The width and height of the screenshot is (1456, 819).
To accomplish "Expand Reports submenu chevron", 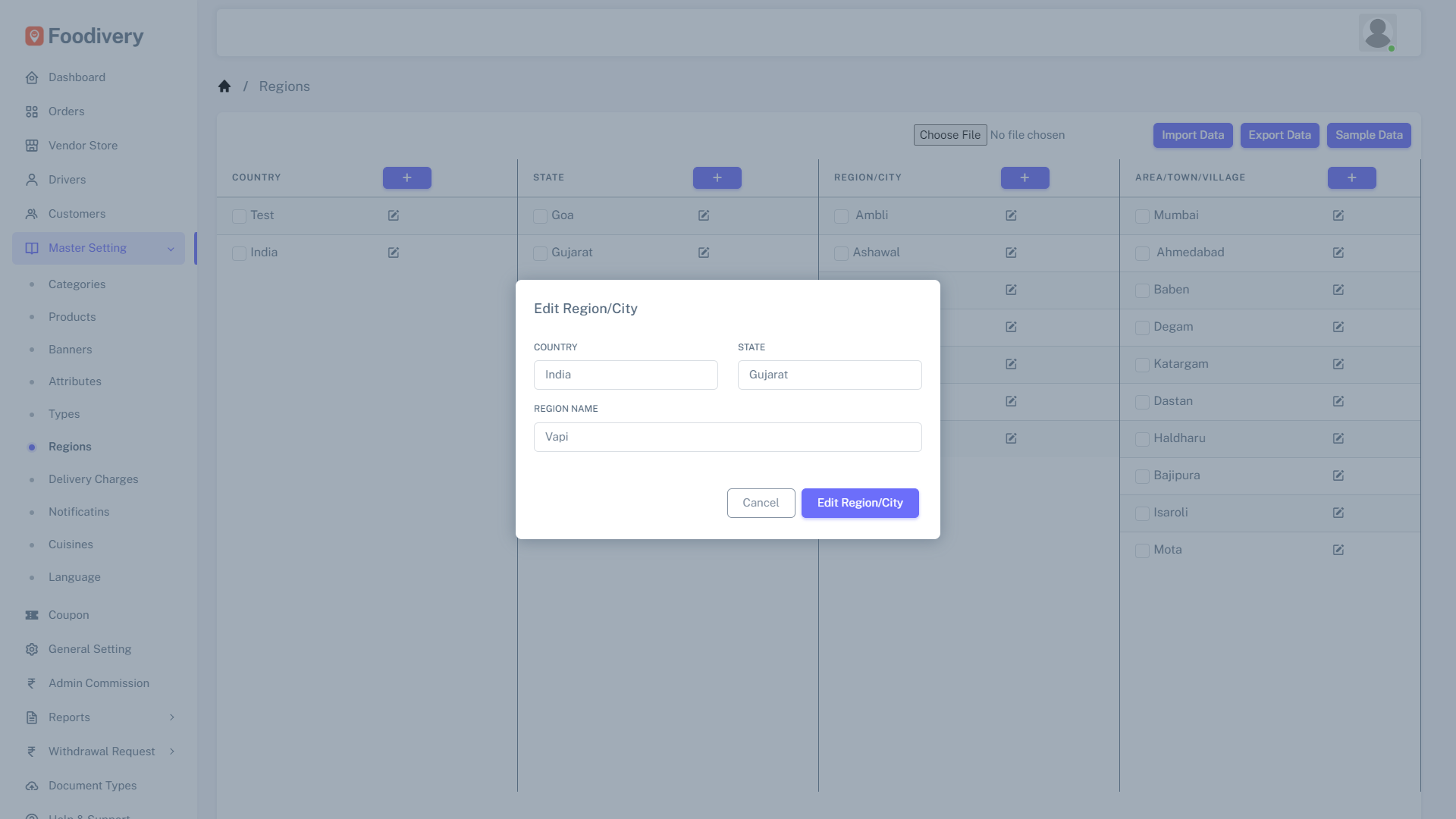I will 172,717.
